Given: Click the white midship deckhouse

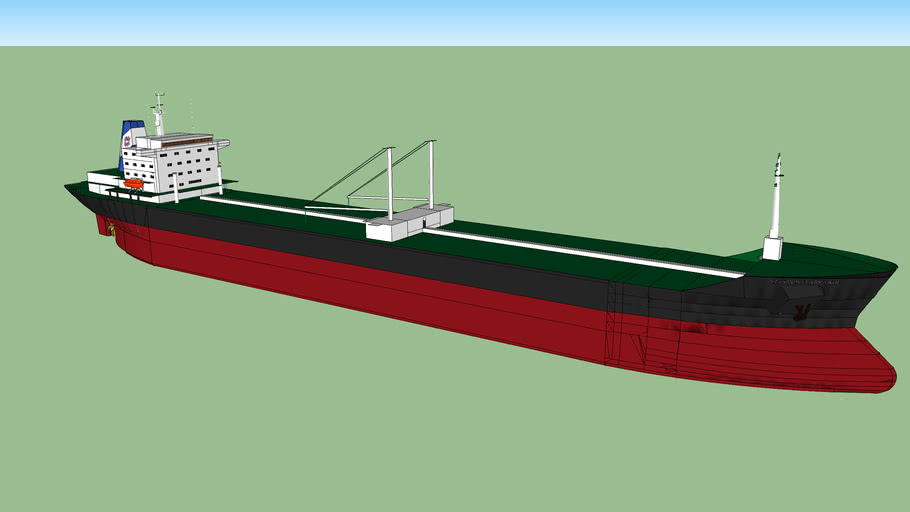Looking at the screenshot, I should coord(410,221).
